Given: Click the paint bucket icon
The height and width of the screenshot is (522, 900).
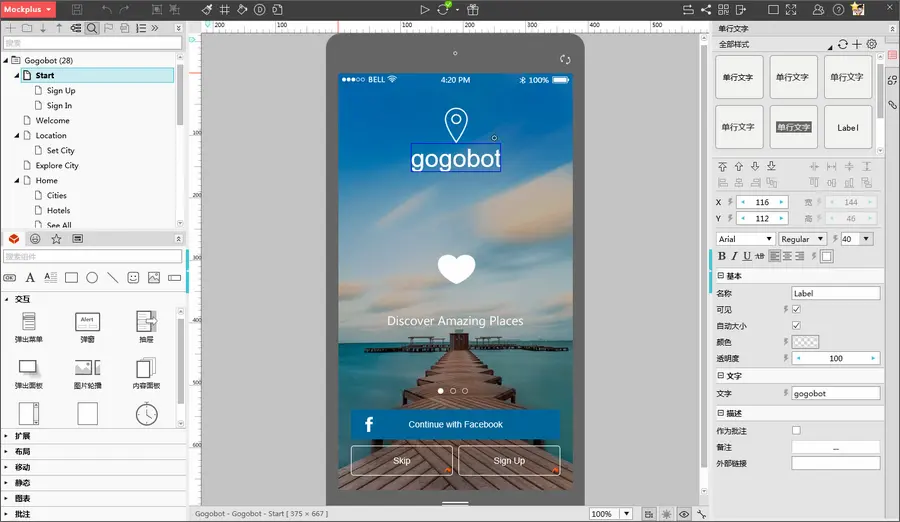Looking at the screenshot, I should point(242,10).
